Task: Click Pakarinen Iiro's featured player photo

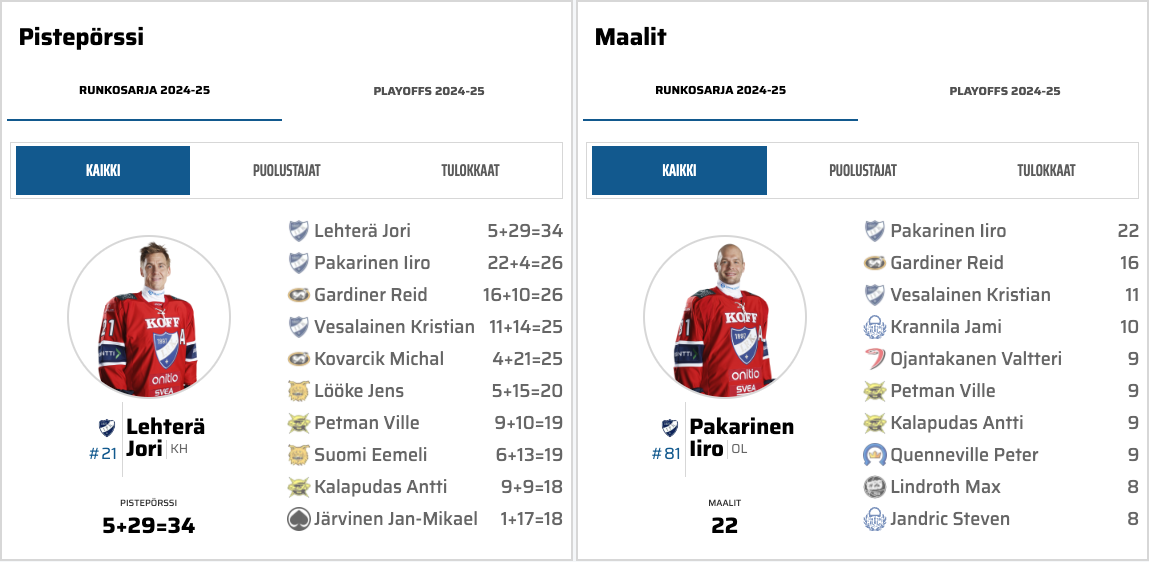Action: (x=725, y=318)
